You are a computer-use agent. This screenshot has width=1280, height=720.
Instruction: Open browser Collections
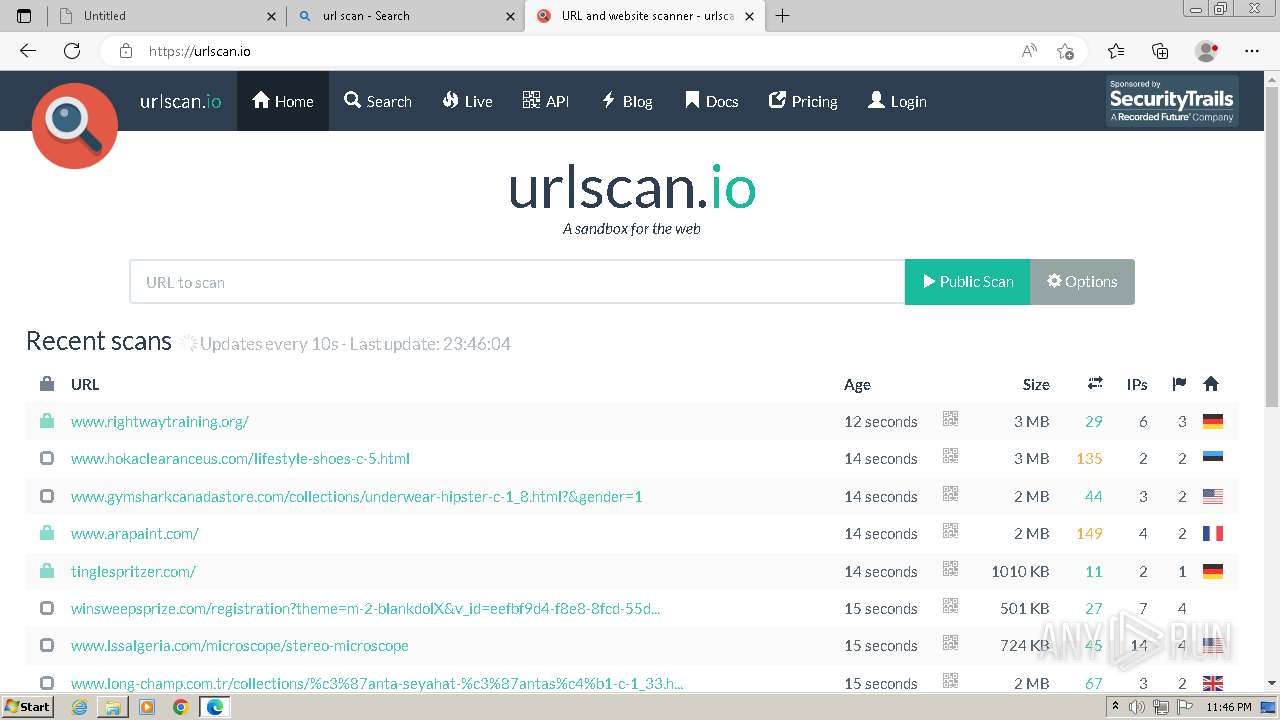[x=1160, y=51]
